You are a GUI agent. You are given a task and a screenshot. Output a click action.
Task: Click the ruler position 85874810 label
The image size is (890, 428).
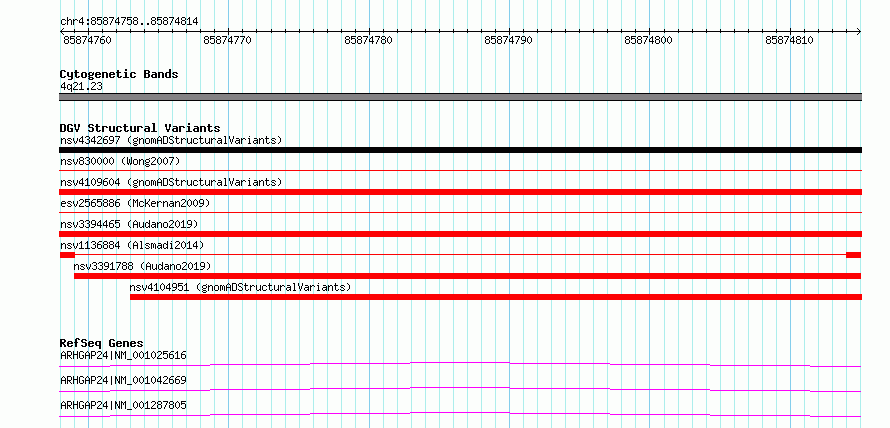[790, 40]
